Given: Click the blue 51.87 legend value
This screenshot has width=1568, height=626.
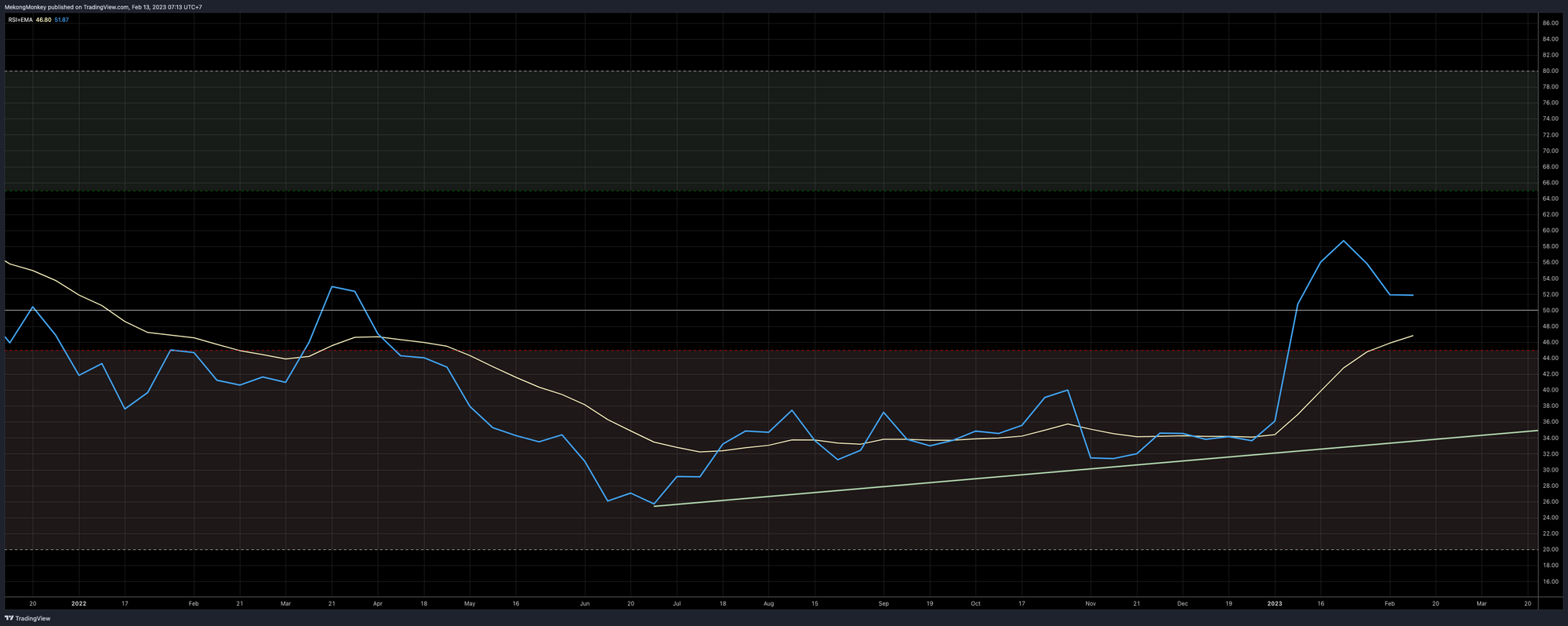Looking at the screenshot, I should coord(62,20).
